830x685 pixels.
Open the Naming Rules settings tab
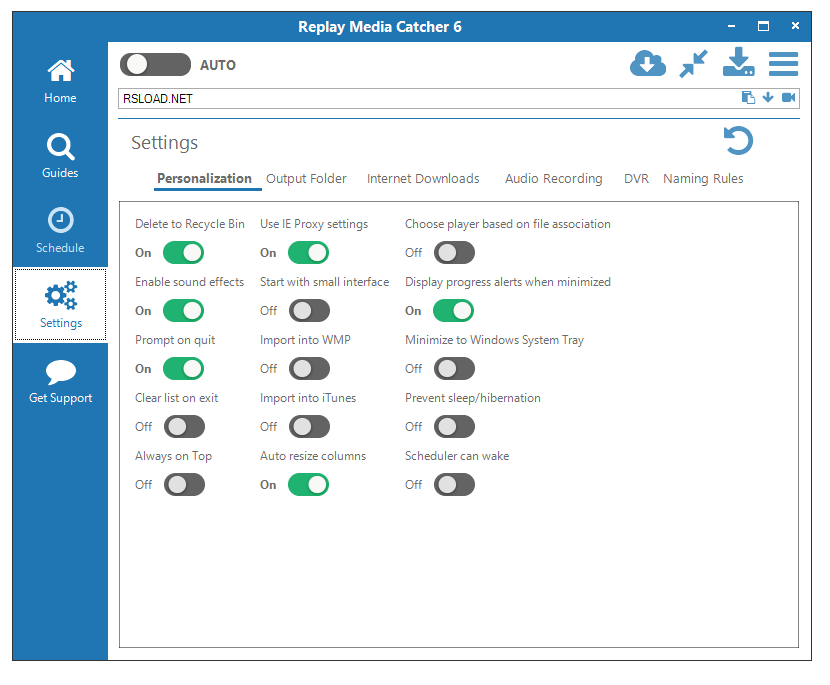pyautogui.click(x=703, y=178)
